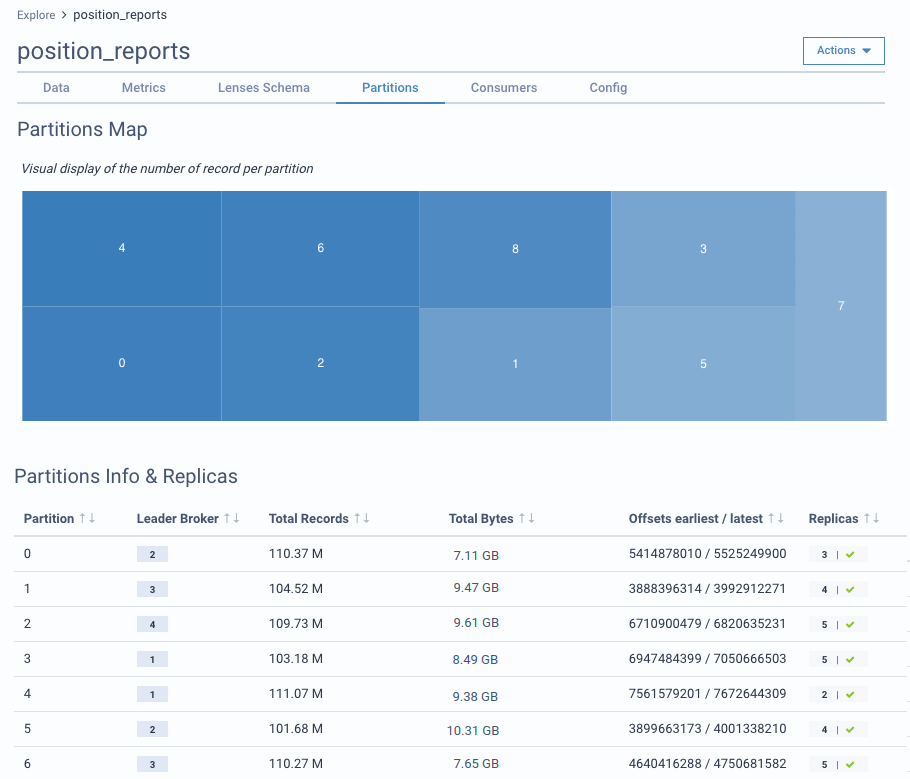Click replicas badge 5 in partition 3 row

tap(824, 659)
